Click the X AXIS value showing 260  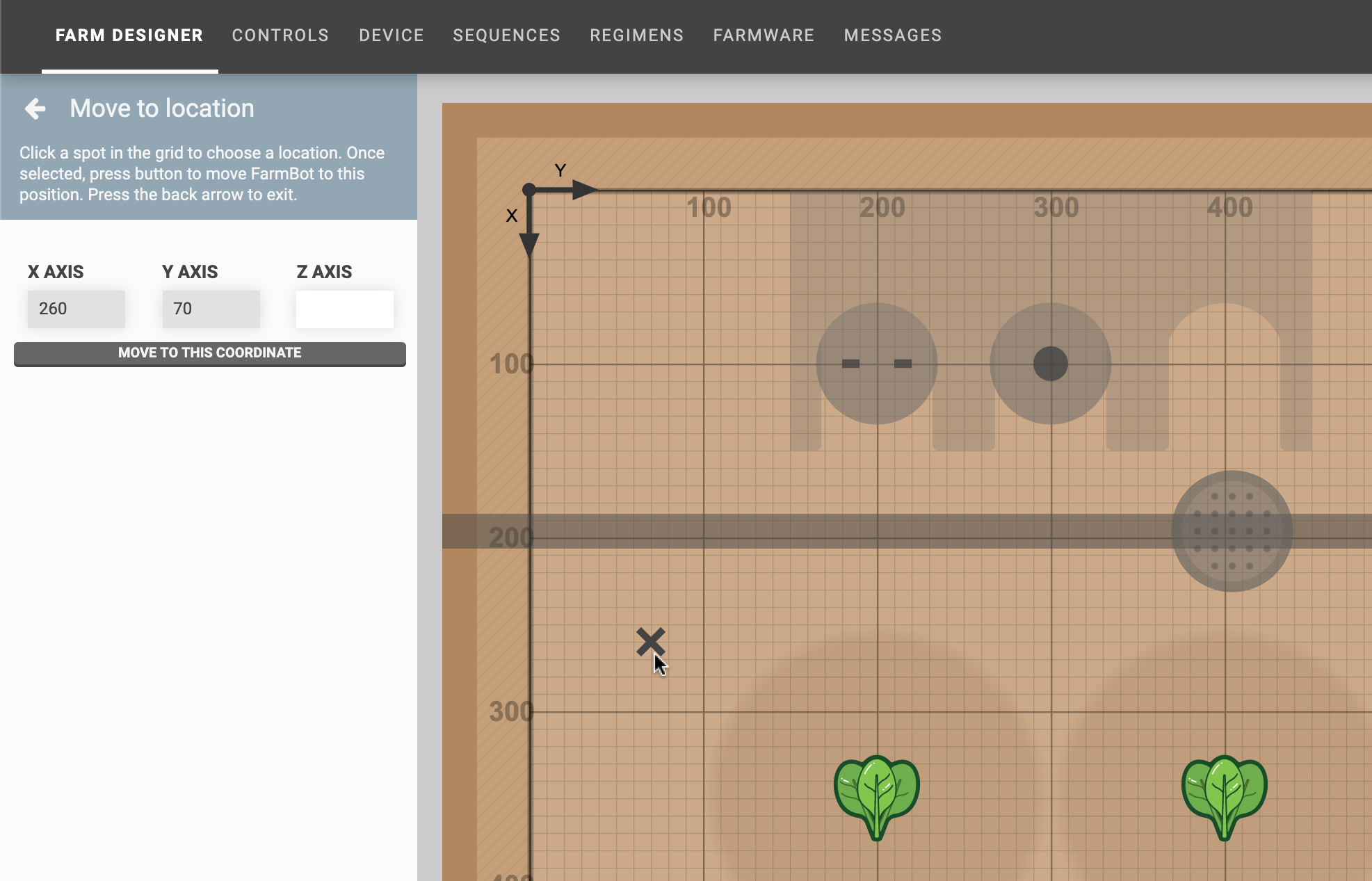76,309
